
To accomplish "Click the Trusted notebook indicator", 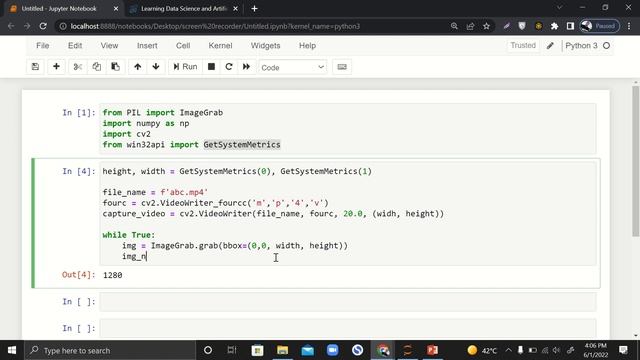I will (523, 45).
